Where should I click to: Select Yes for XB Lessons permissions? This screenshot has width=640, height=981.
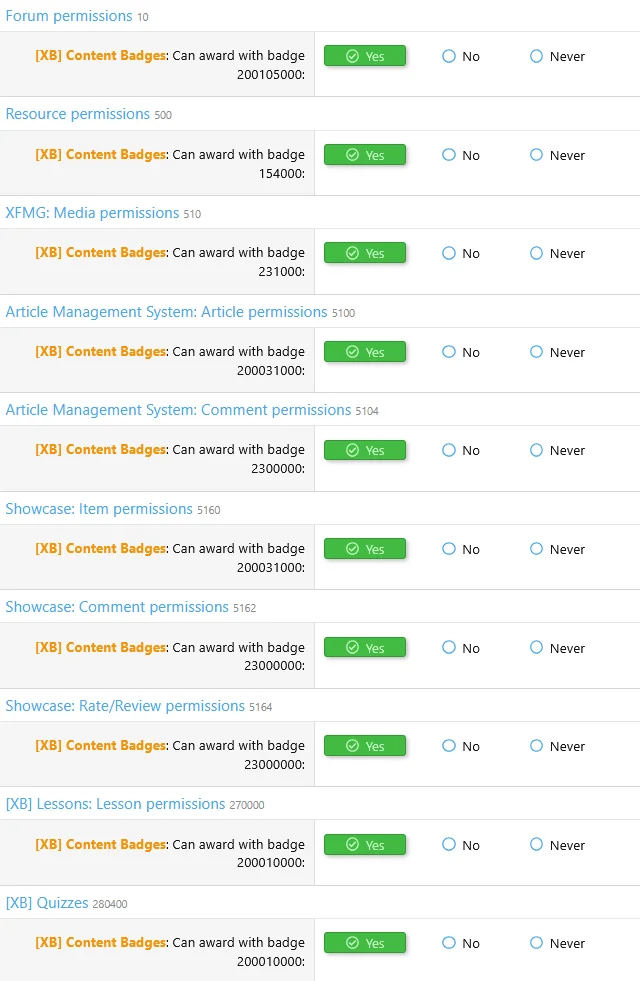(365, 845)
